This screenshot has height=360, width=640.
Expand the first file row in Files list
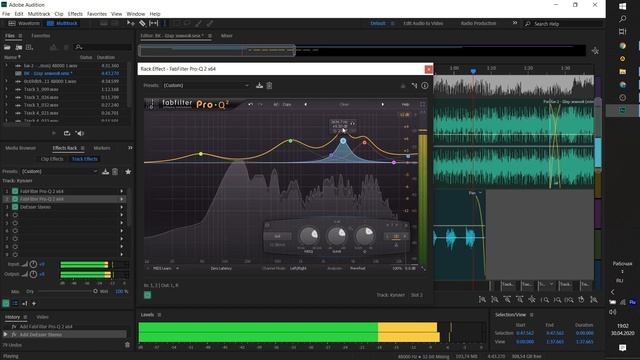coord(6,65)
